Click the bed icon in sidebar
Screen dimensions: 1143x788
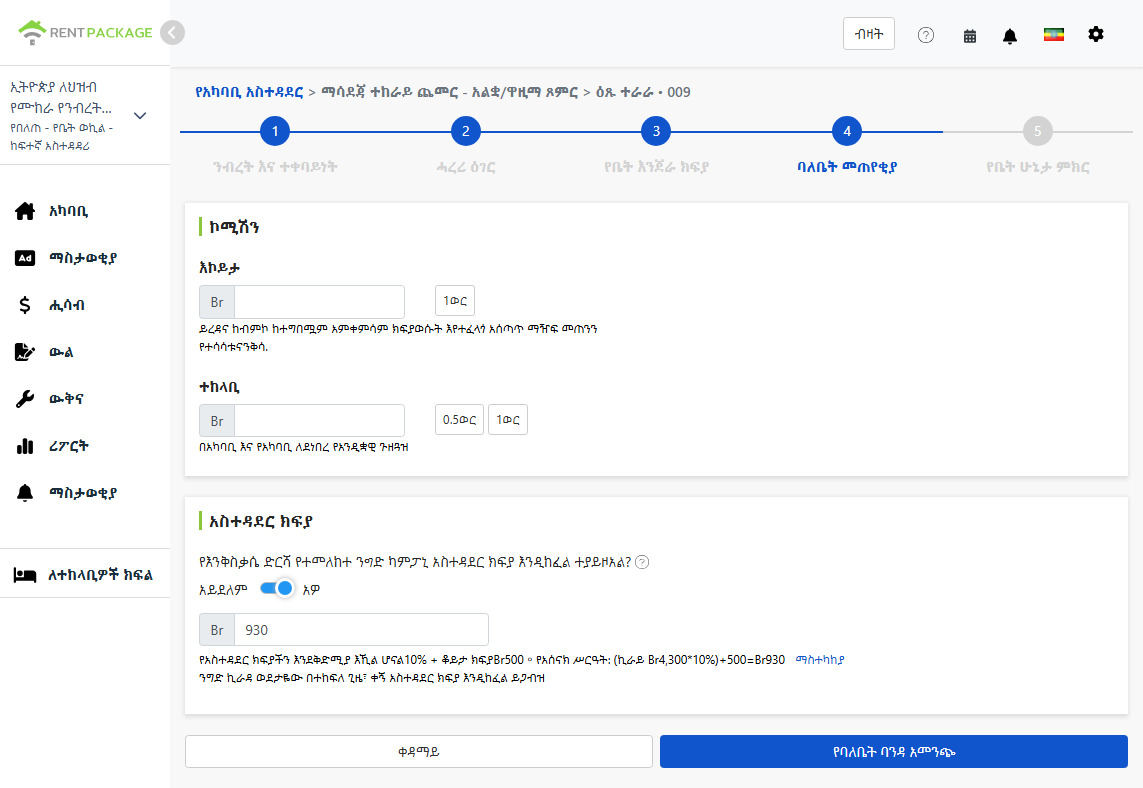[25, 575]
